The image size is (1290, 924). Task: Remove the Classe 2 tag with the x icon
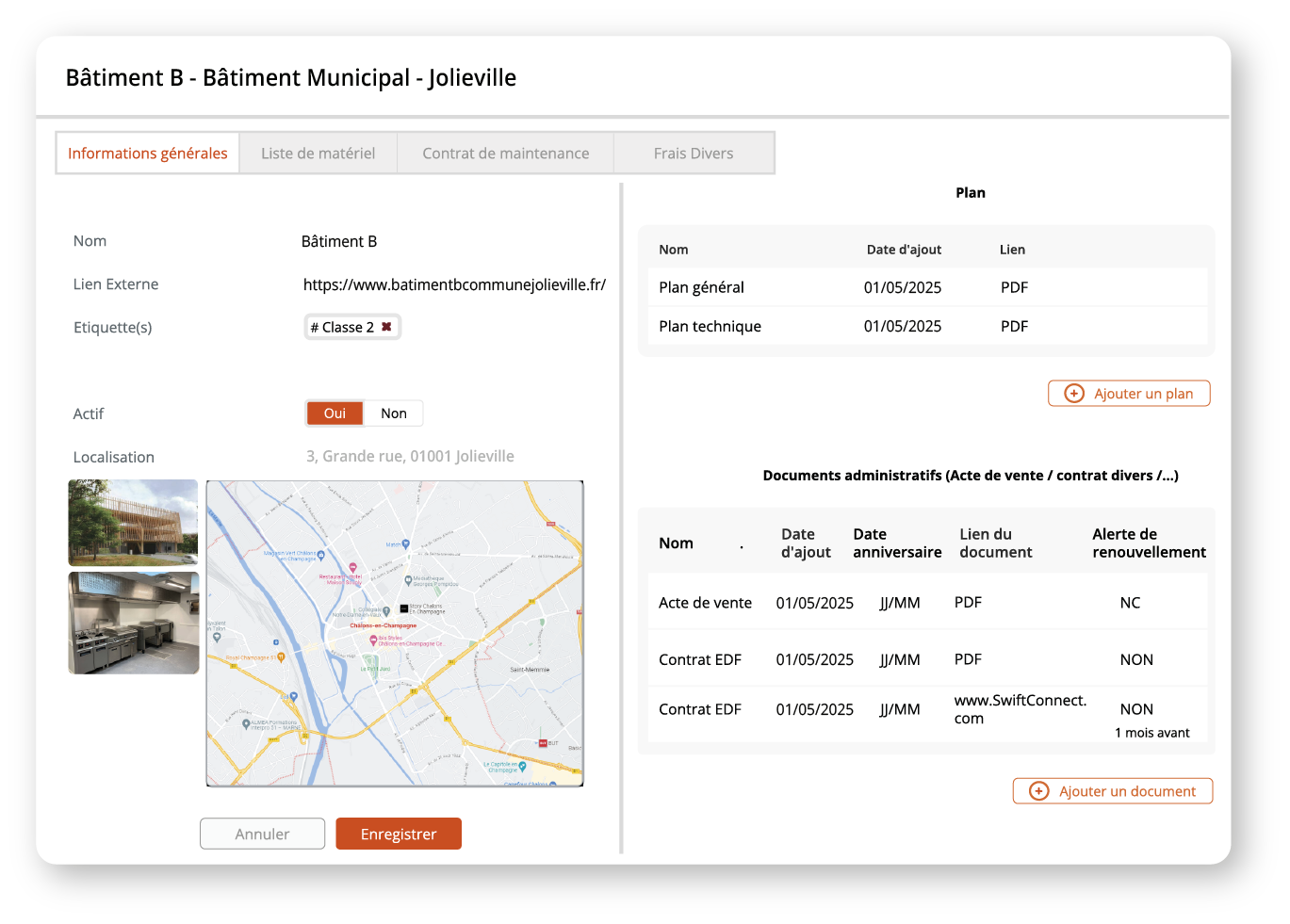point(386,327)
